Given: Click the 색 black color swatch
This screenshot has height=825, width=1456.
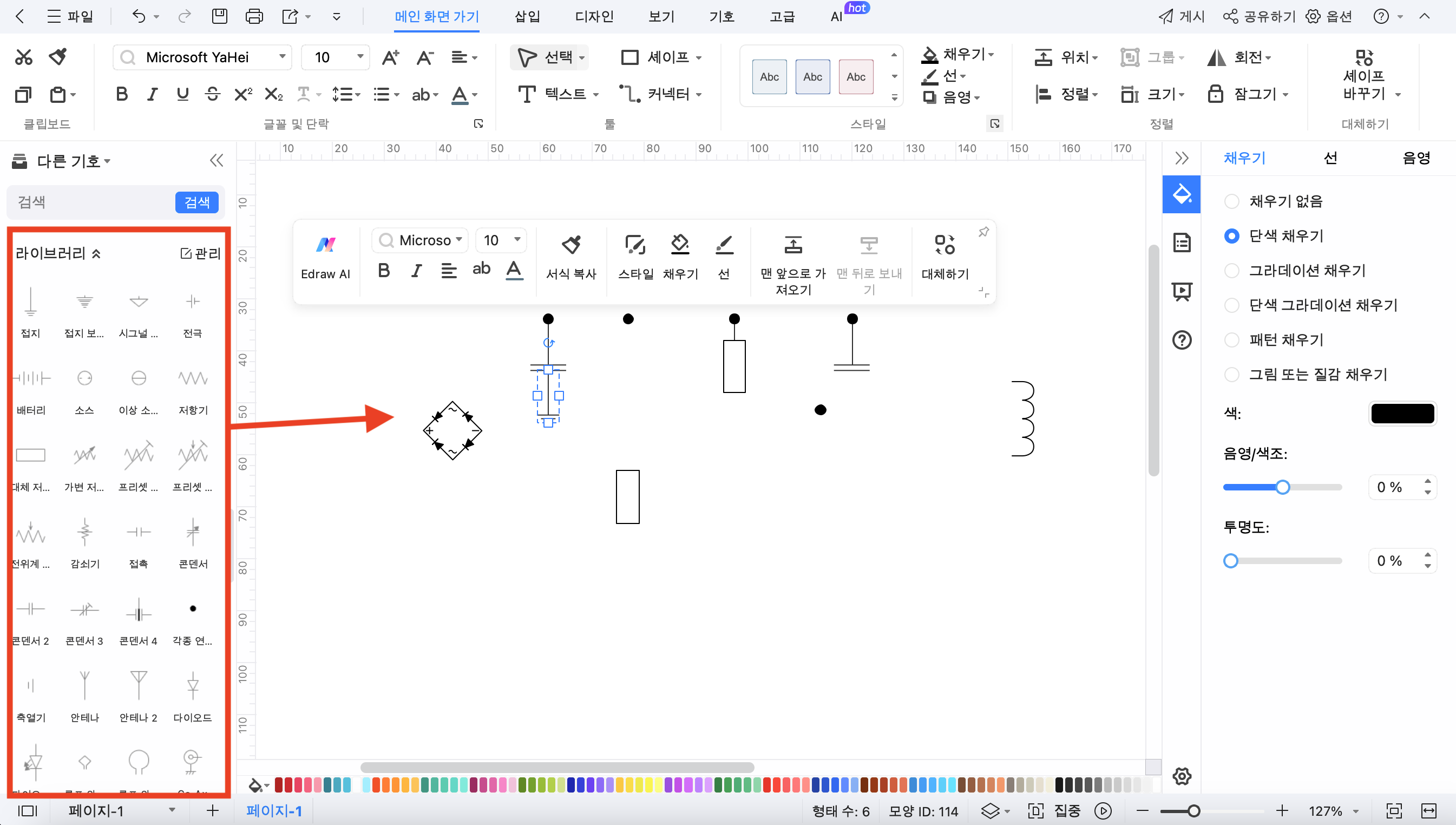Looking at the screenshot, I should (1402, 413).
